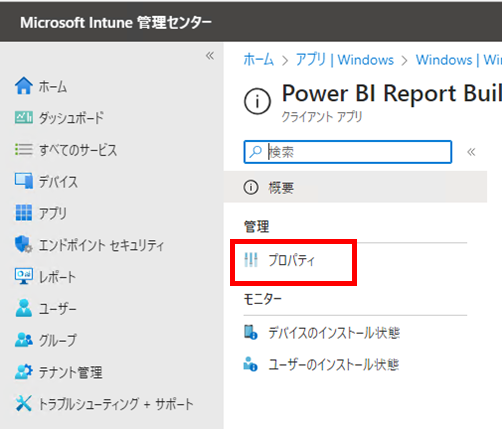This screenshot has width=502, height=429.
Task: Click the large info icon beside app title
Action: coord(257,101)
